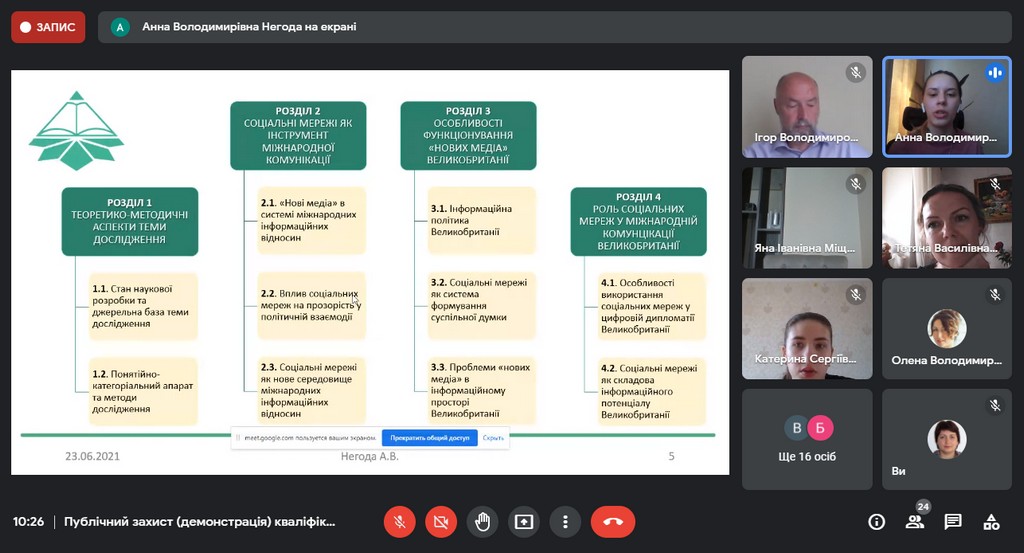The width and height of the screenshot is (1024, 553).
Task: Open the chat messages panel
Action: point(953,521)
